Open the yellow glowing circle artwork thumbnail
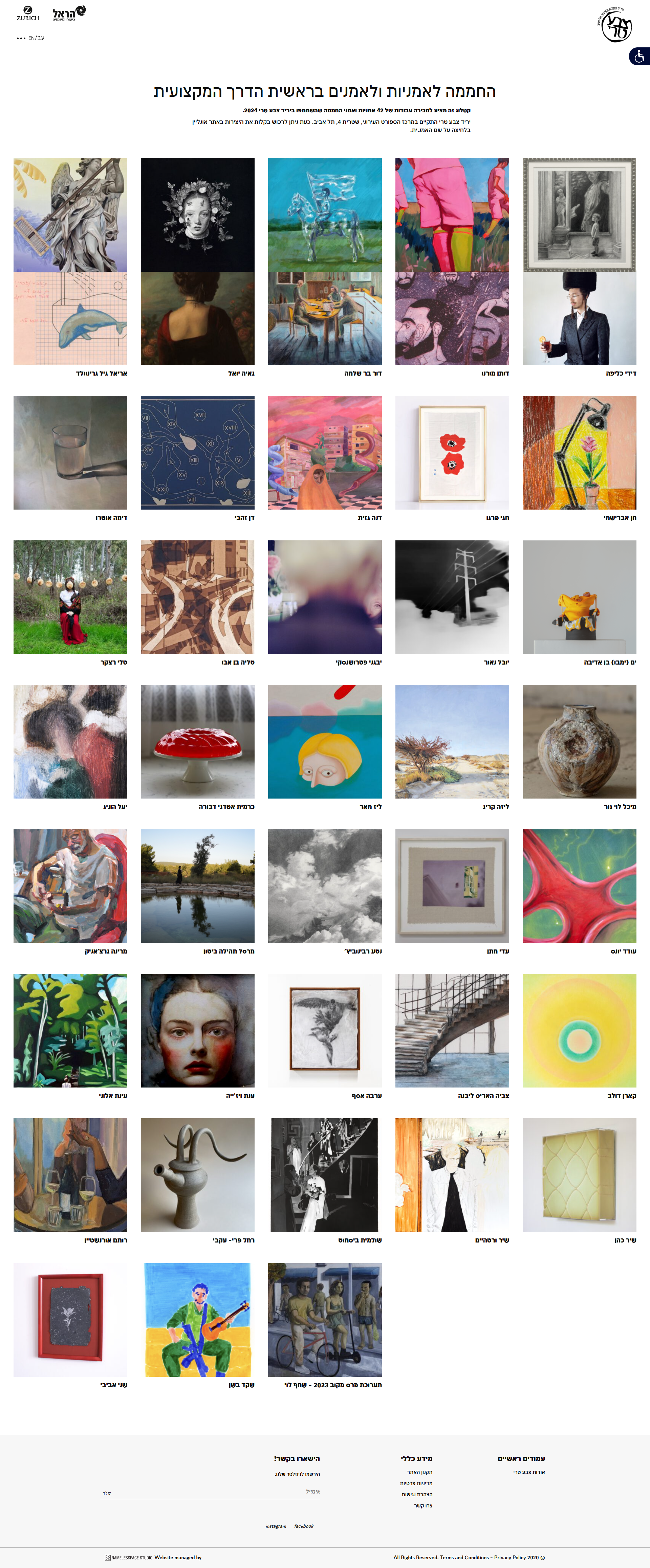The image size is (650, 1568). pyautogui.click(x=579, y=1031)
